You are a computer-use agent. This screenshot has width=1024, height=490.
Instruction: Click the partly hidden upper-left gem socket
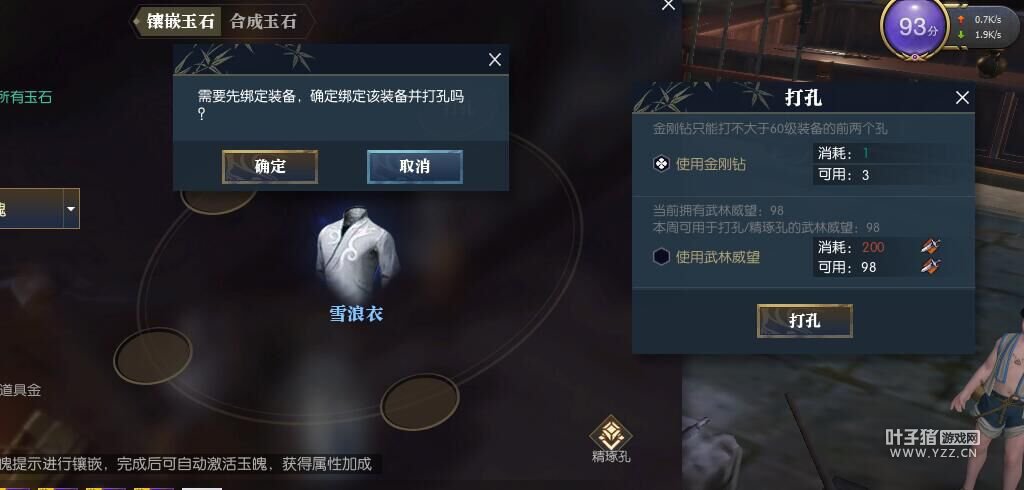[218, 202]
